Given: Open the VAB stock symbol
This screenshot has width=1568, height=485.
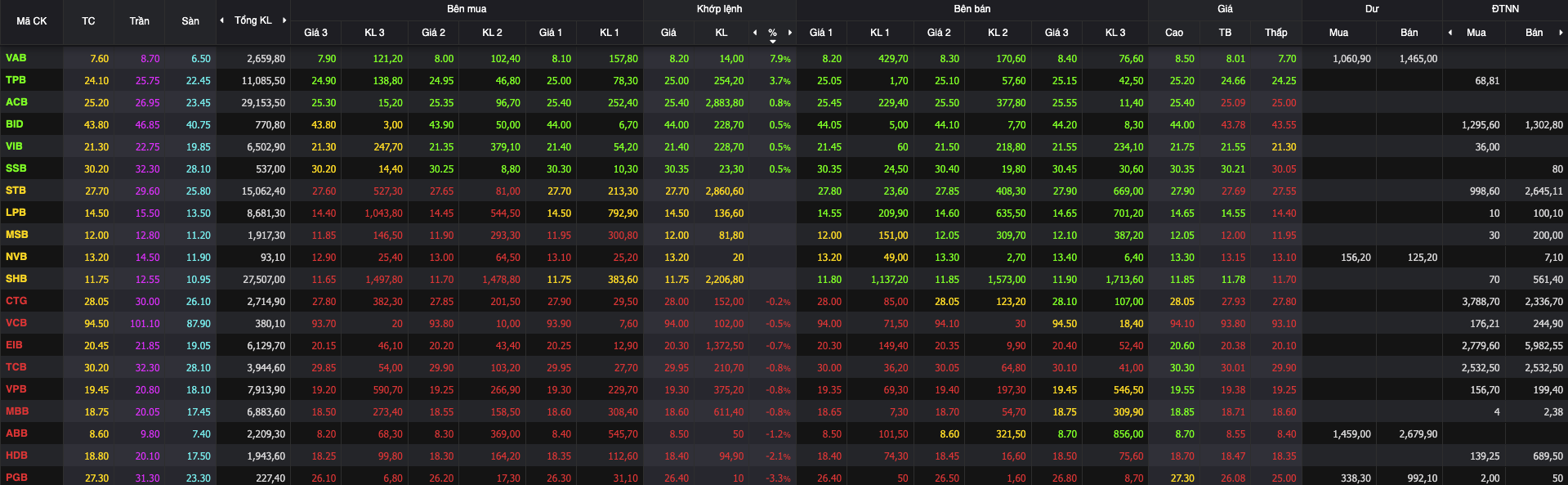Looking at the screenshot, I should click(16, 58).
